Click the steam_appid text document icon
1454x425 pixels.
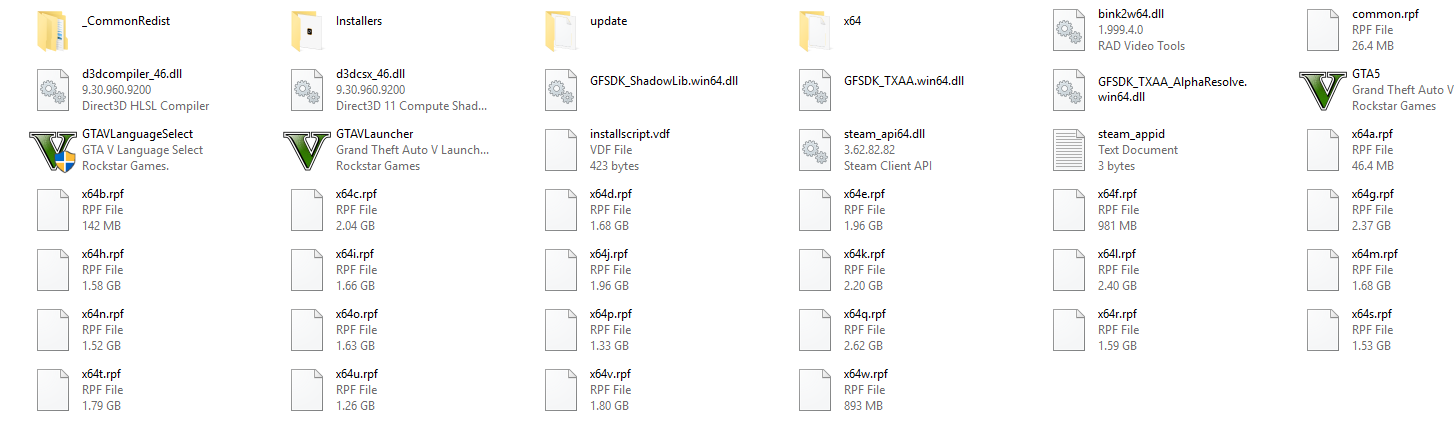pyautogui.click(x=1068, y=150)
